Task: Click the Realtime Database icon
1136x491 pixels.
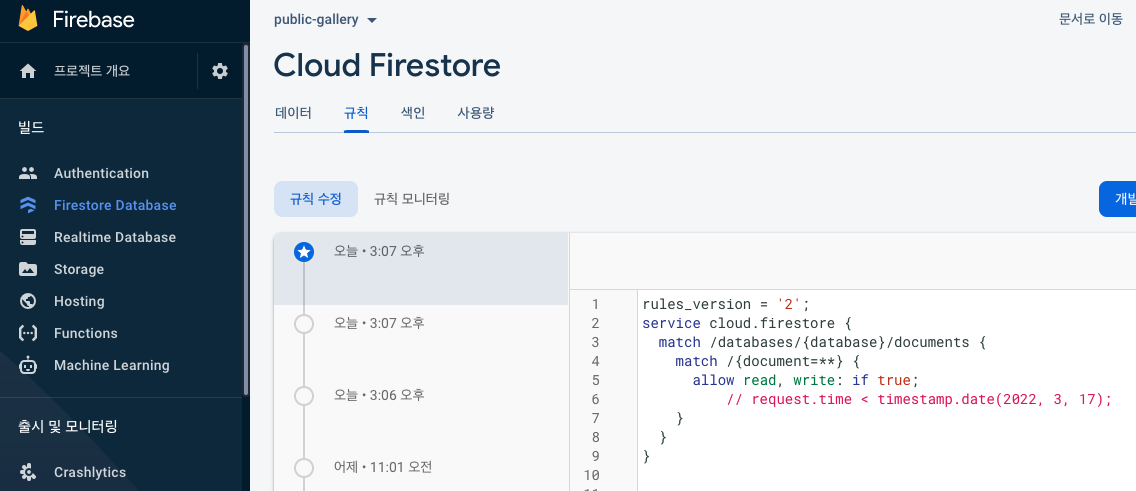Action: (x=28, y=237)
